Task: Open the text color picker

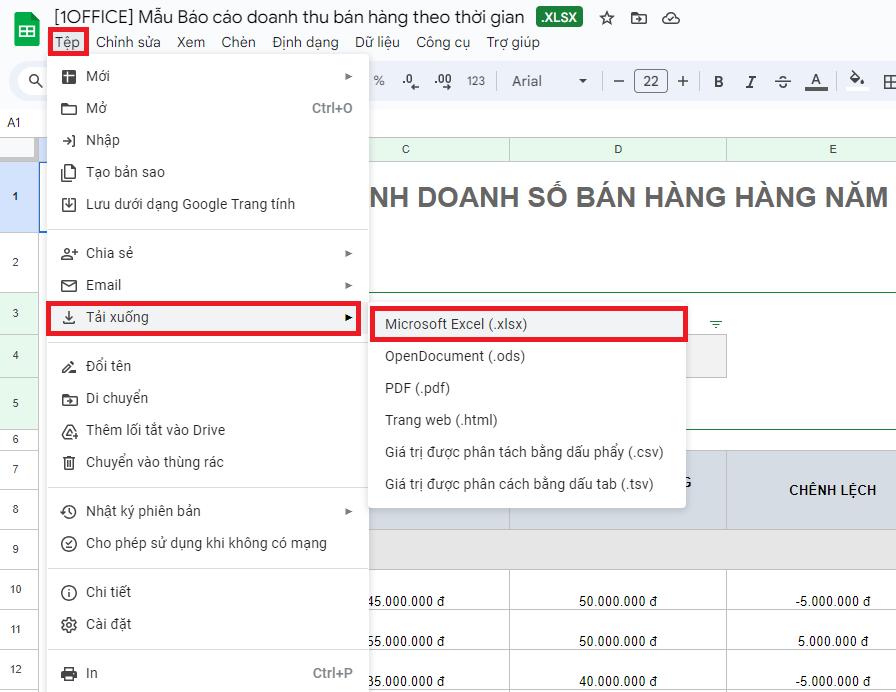Action: click(815, 81)
